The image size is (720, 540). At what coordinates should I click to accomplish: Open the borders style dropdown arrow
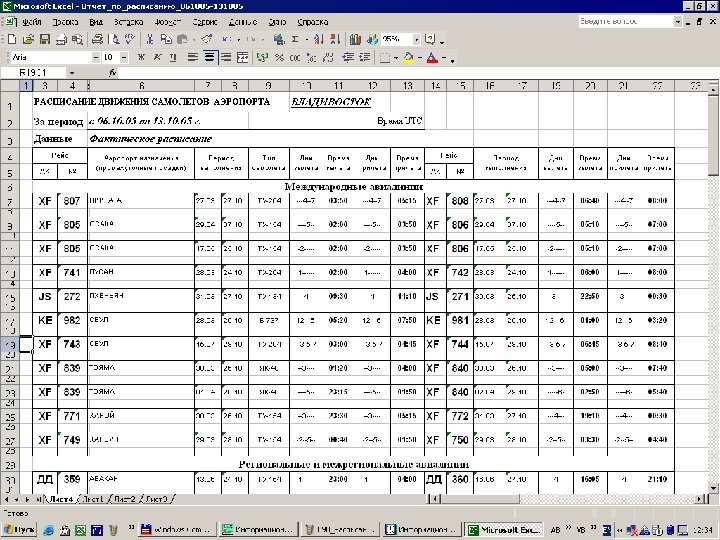click(x=396, y=58)
